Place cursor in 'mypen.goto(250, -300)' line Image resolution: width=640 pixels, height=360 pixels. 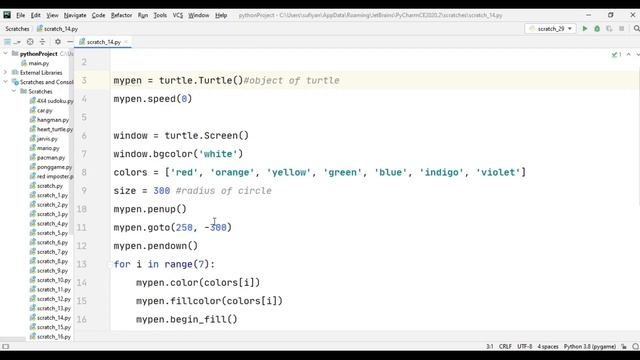coord(173,227)
